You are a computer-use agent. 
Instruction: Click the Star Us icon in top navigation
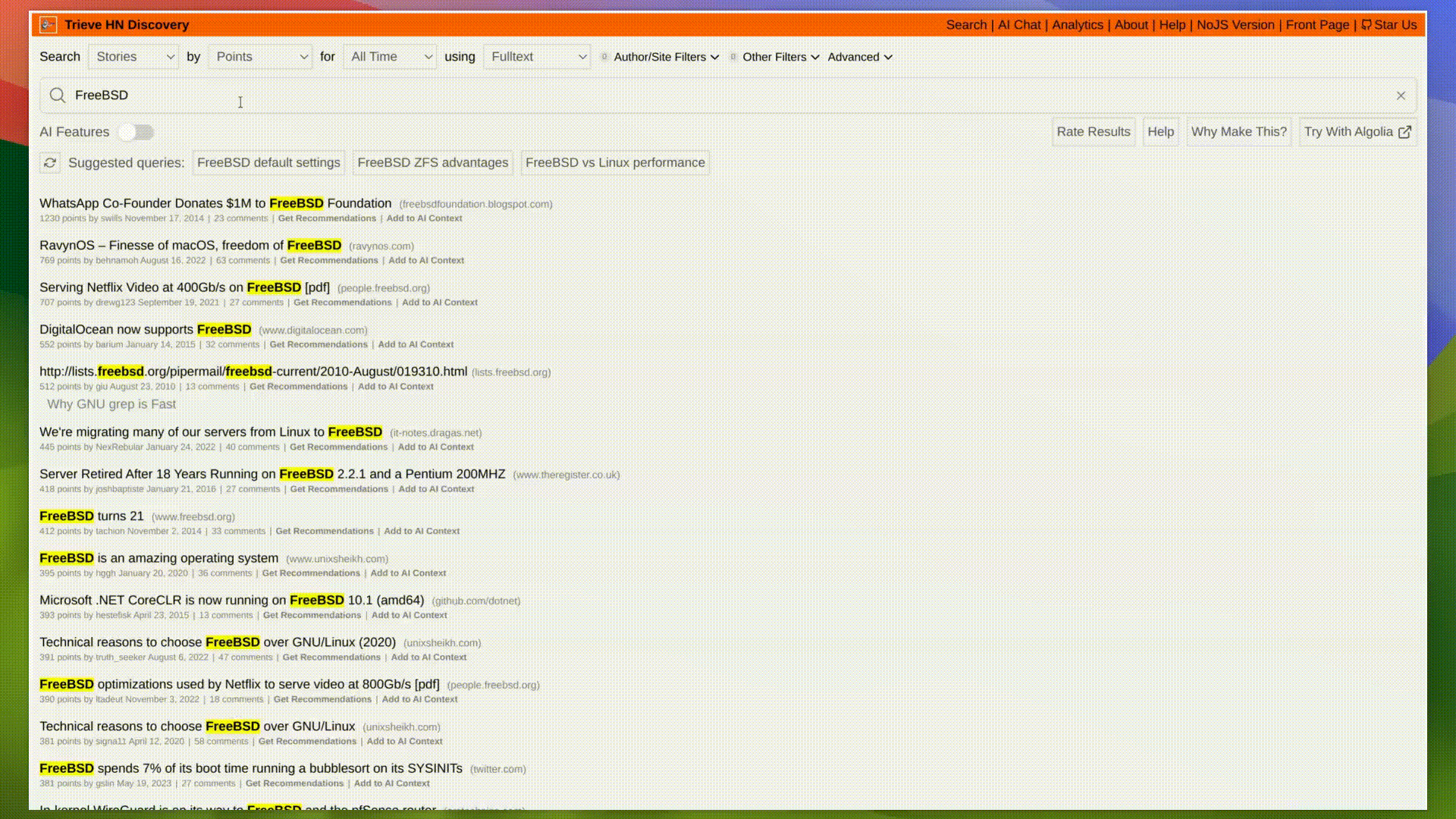pyautogui.click(x=1367, y=24)
